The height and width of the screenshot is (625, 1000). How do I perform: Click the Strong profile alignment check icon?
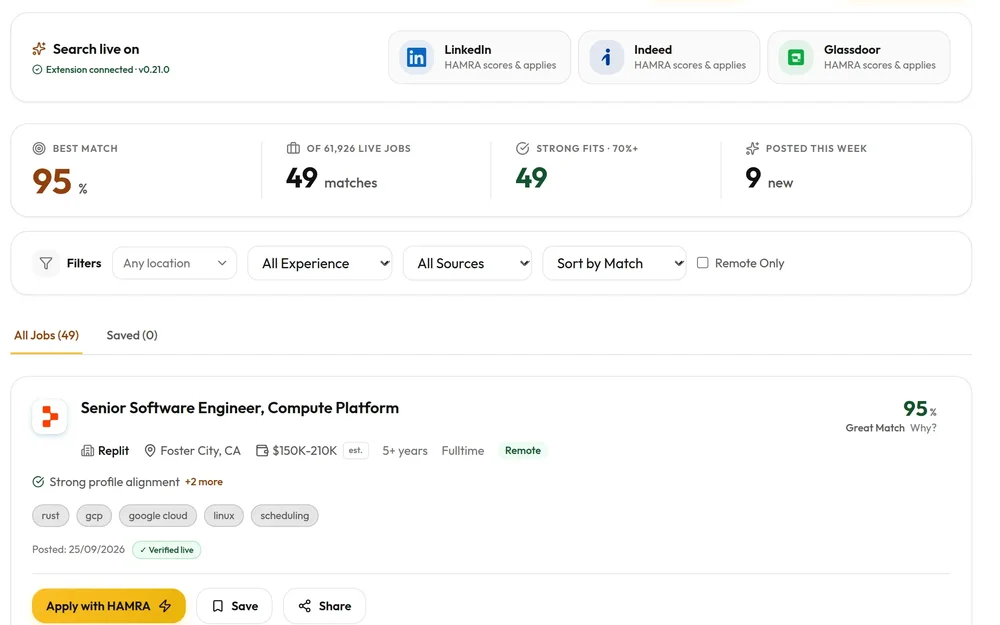click(x=38, y=482)
